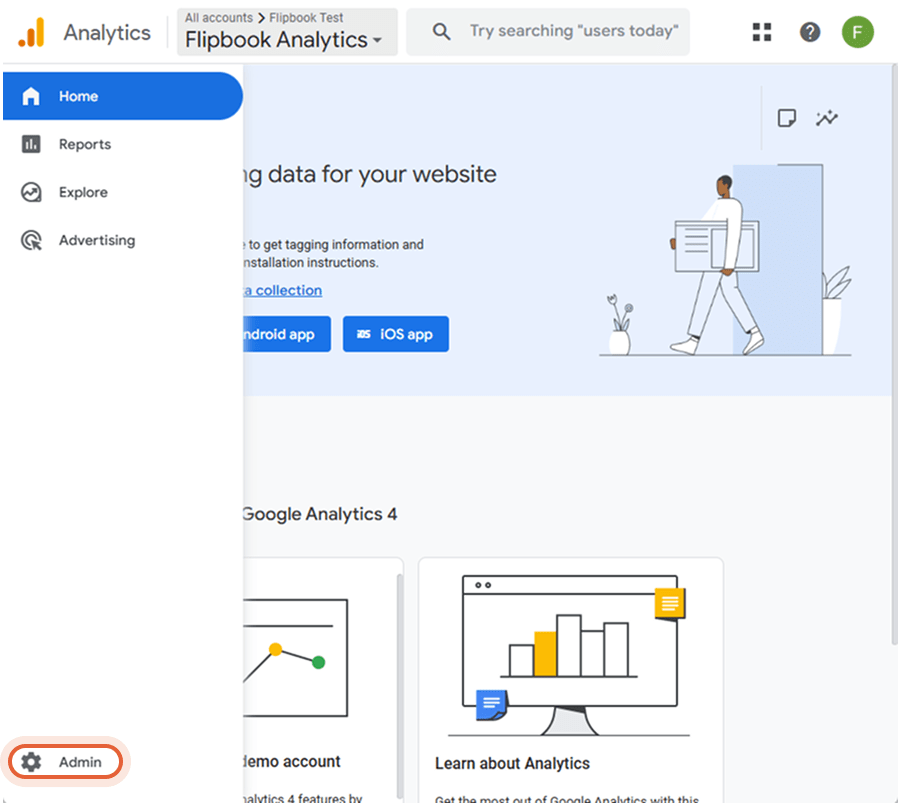Screen dimensions: 898x803
Task: Click the Google Analytics 4 section heading
Action: (320, 514)
